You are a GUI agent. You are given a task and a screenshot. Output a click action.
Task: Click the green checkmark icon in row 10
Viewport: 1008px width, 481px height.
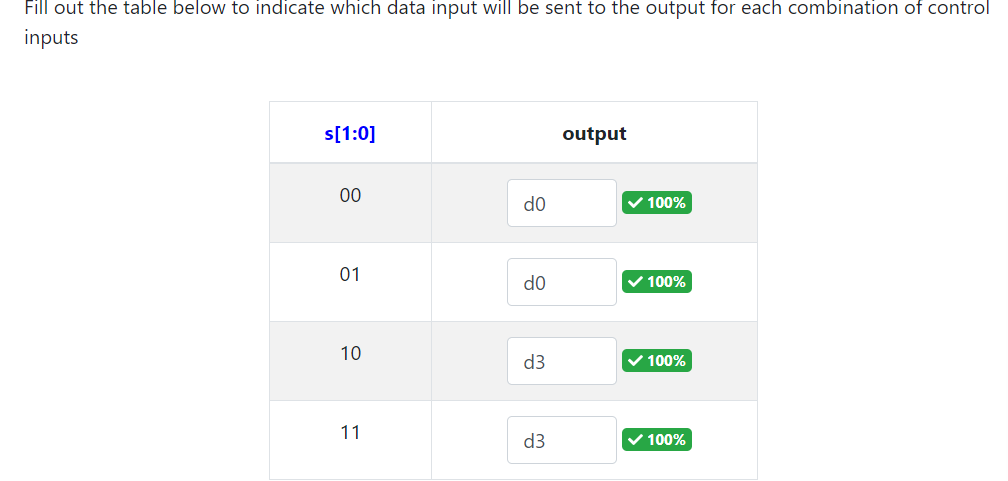coord(635,361)
